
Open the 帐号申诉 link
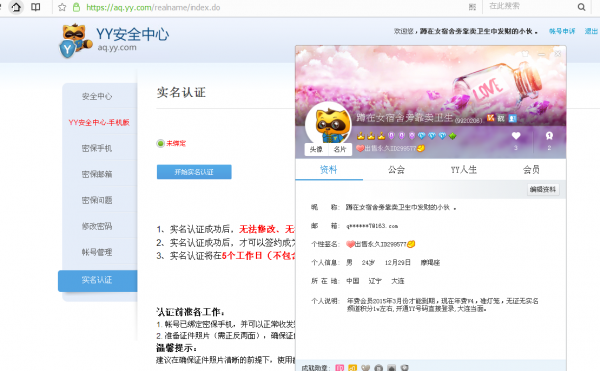tap(562, 31)
